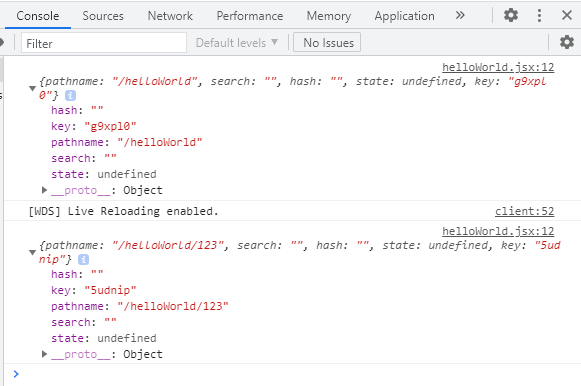Expand __proto__ of the 5udnip object

click(x=44, y=354)
